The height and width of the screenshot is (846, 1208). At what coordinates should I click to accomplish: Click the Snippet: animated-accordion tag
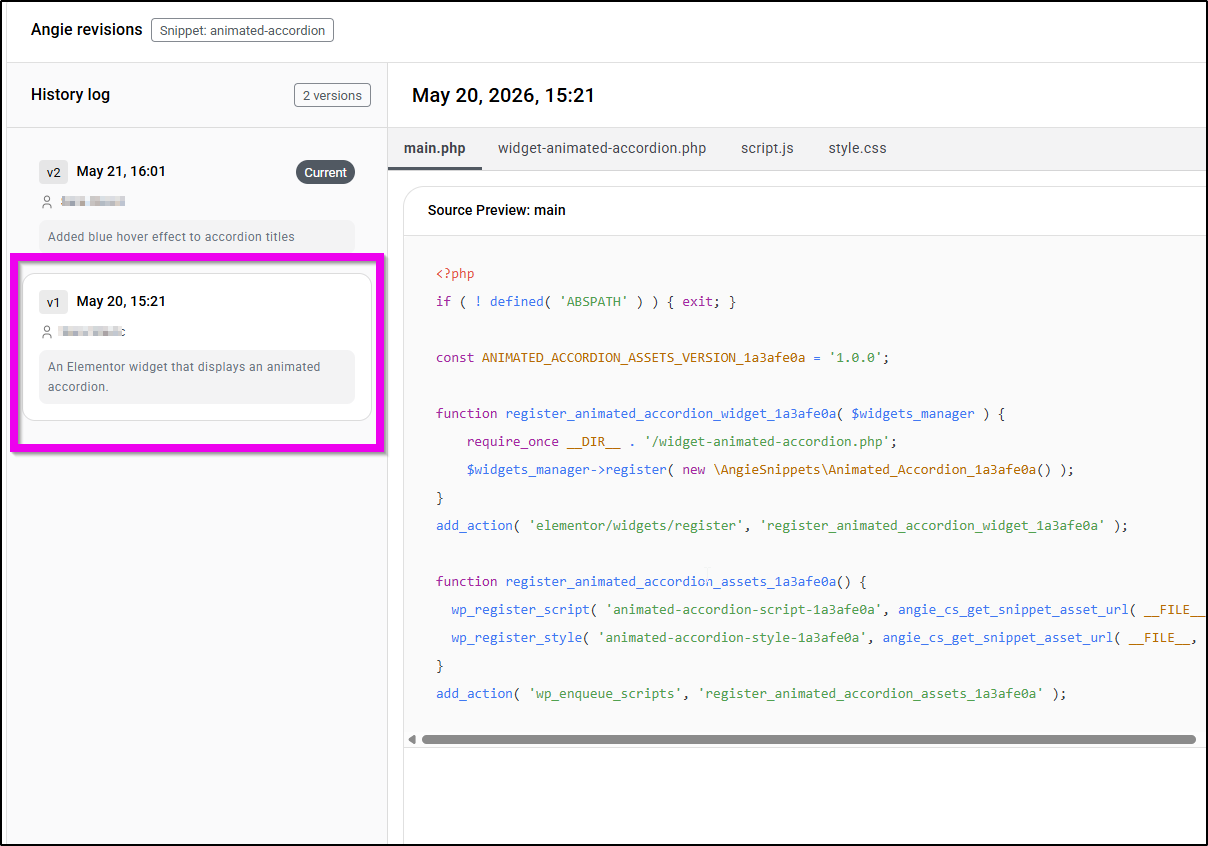[242, 30]
